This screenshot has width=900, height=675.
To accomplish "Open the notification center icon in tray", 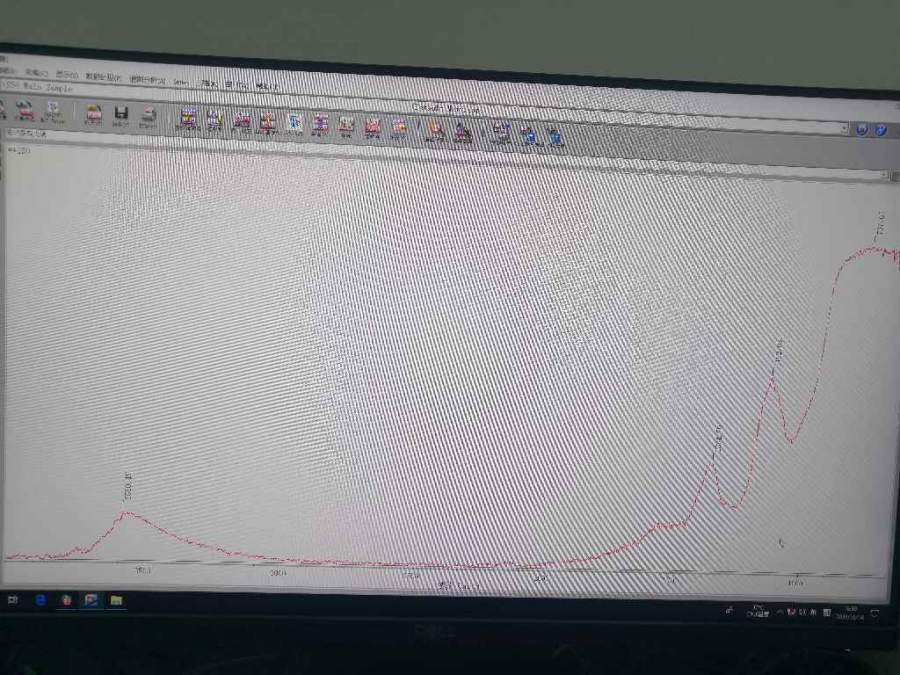I will (x=875, y=614).
